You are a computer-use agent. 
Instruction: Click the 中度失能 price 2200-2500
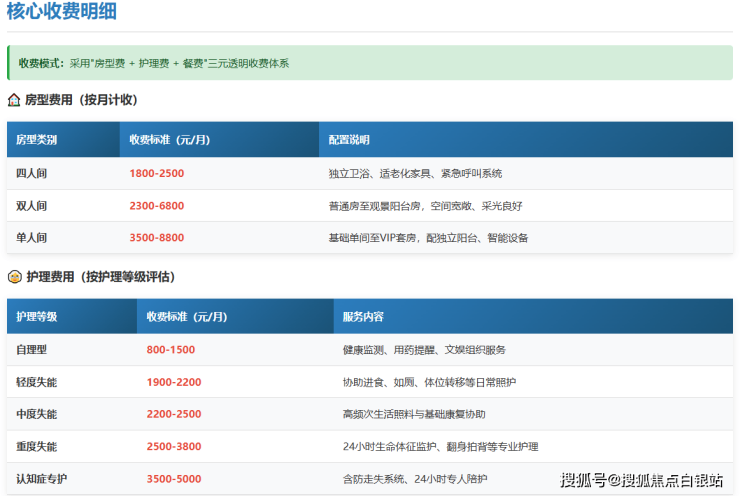(x=174, y=414)
